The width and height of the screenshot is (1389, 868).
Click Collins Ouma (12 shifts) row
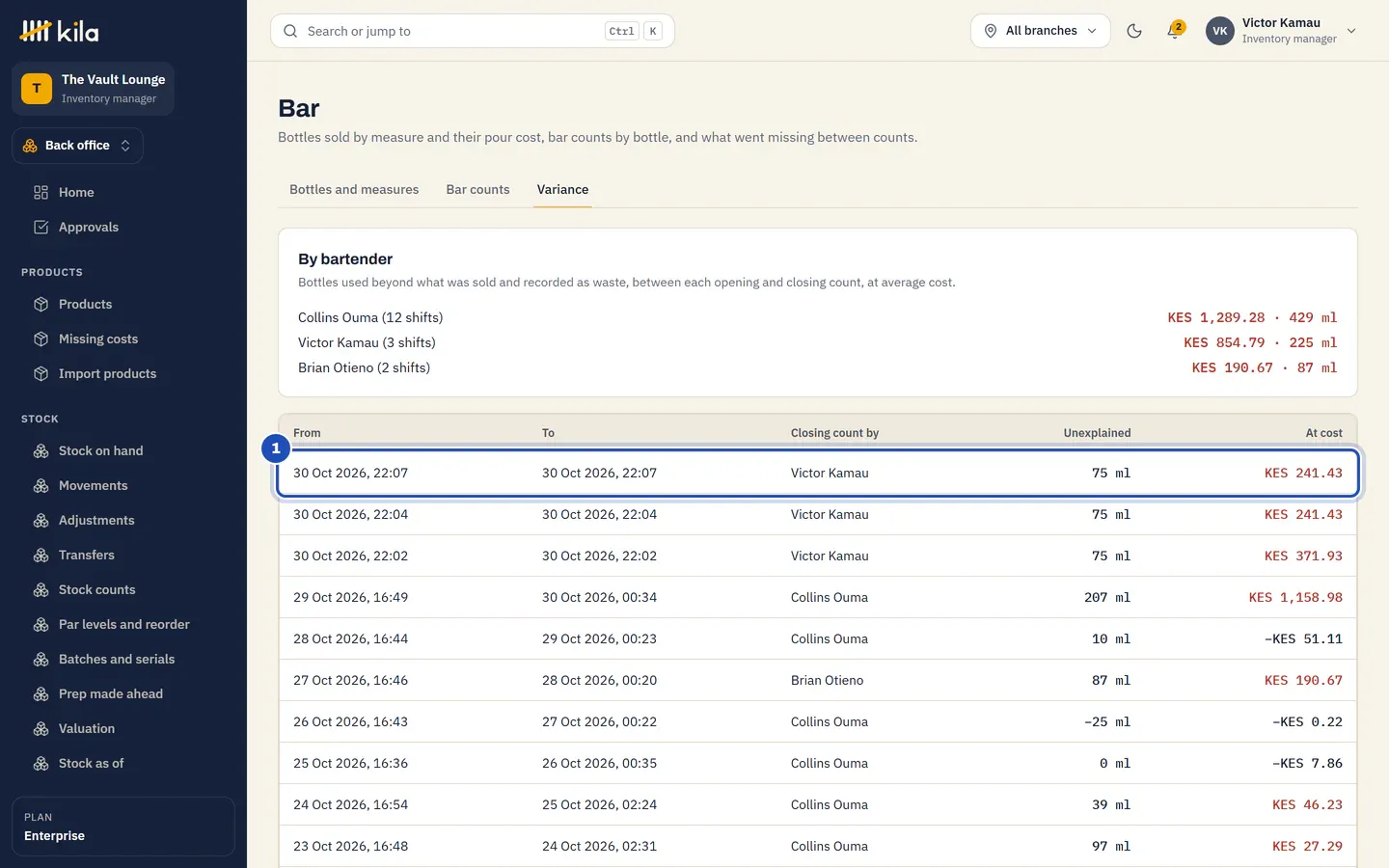817,317
